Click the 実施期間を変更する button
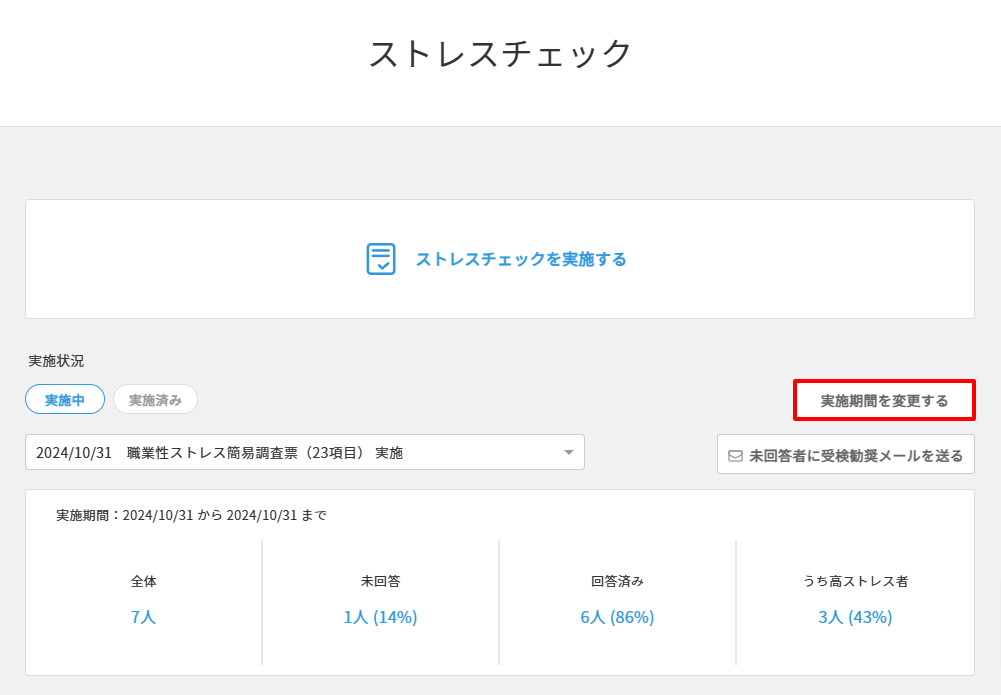Viewport: 1001px width, 695px height. coord(884,401)
